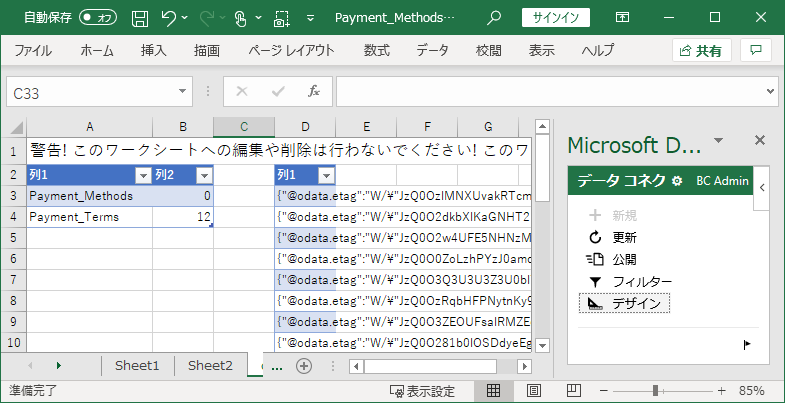
Task: Click the formula bar Cancel X icon
Action: [x=242, y=92]
